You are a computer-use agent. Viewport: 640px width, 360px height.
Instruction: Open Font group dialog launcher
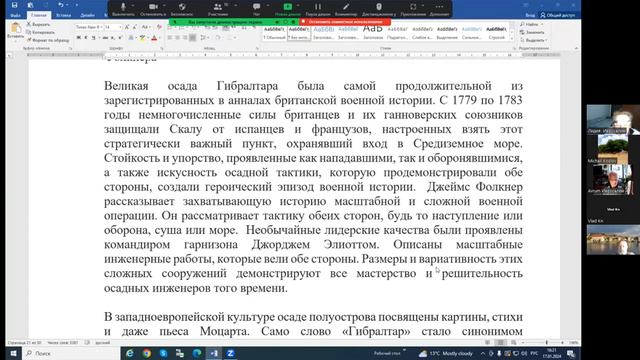(x=162, y=49)
